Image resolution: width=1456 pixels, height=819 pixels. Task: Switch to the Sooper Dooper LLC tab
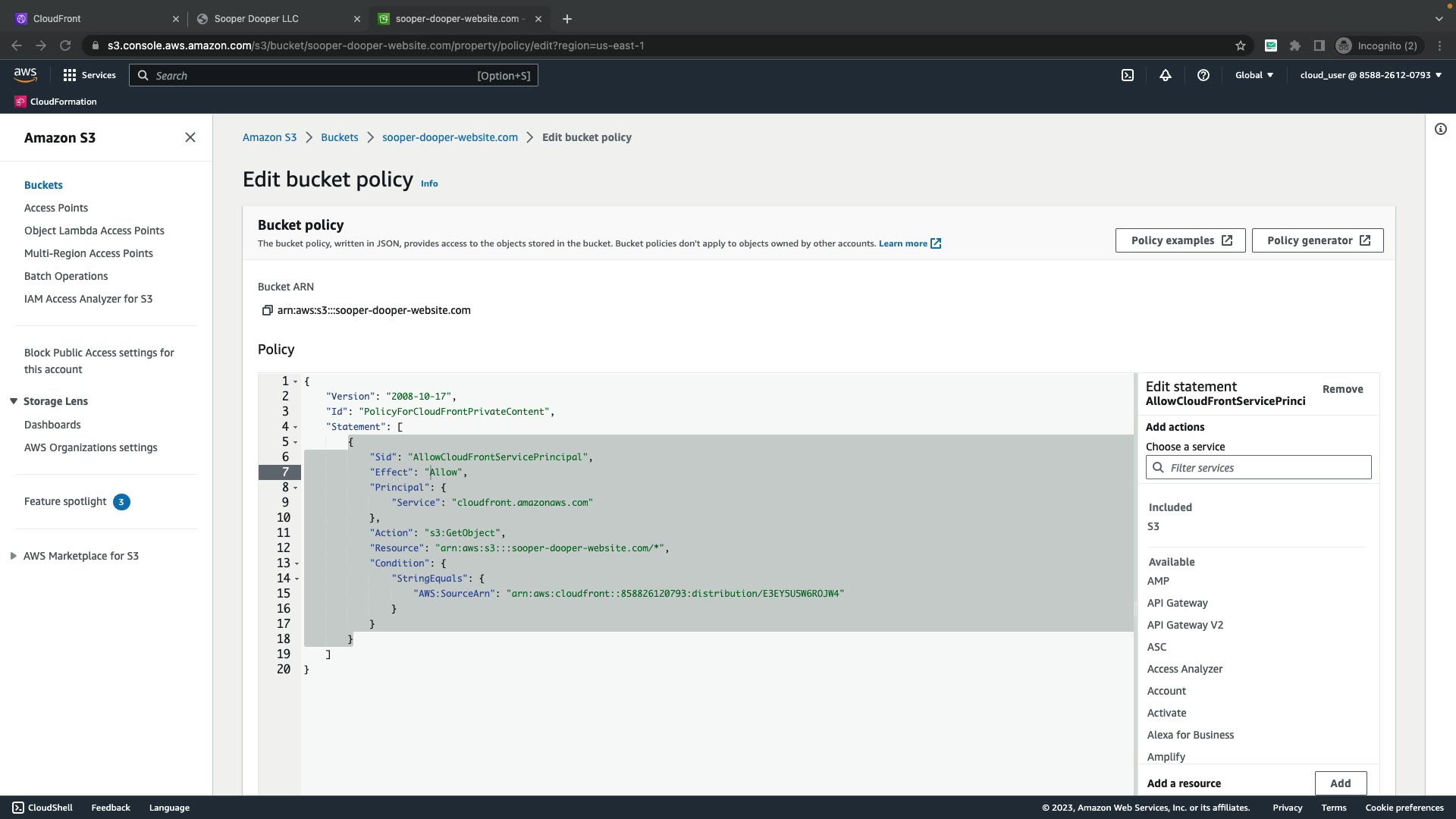pos(256,18)
